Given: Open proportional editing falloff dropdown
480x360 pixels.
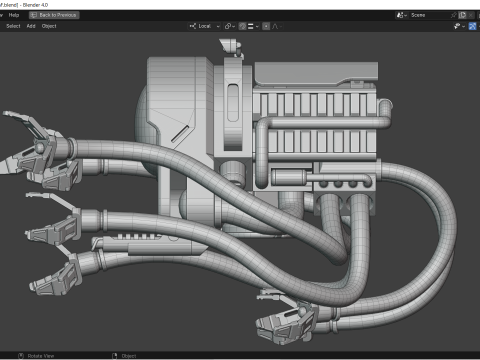Looking at the screenshot, I should click(277, 26).
